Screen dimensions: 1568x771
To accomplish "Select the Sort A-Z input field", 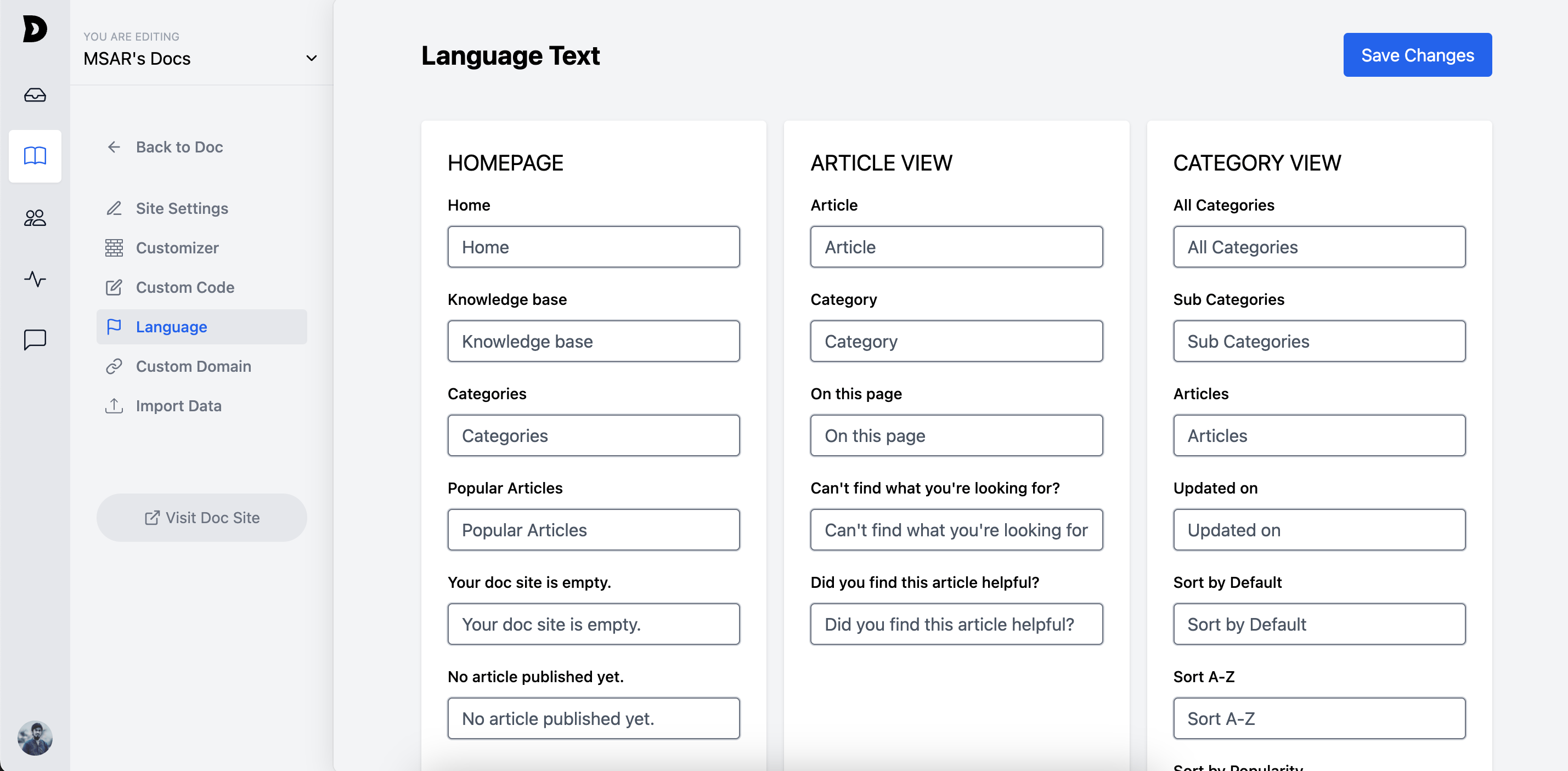I will (x=1319, y=717).
